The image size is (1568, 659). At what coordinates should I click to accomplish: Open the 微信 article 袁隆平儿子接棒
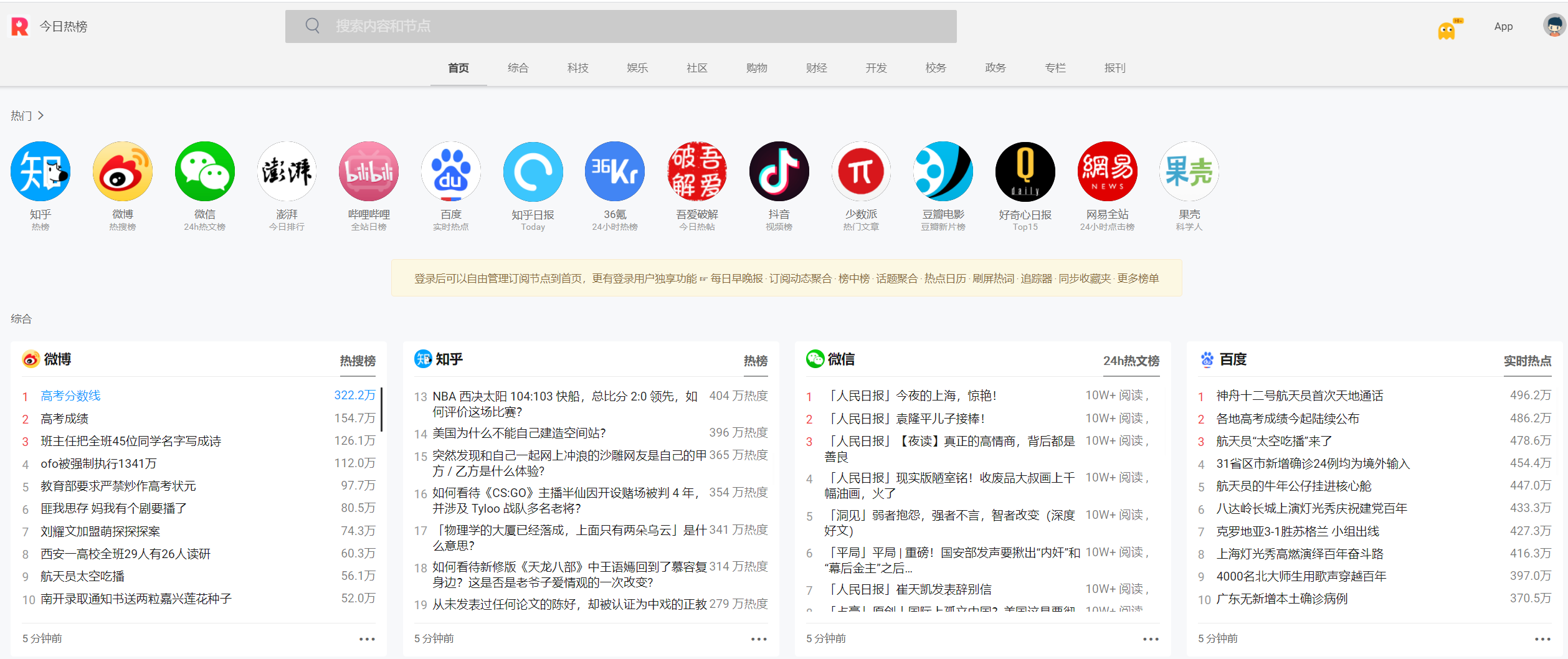point(905,419)
